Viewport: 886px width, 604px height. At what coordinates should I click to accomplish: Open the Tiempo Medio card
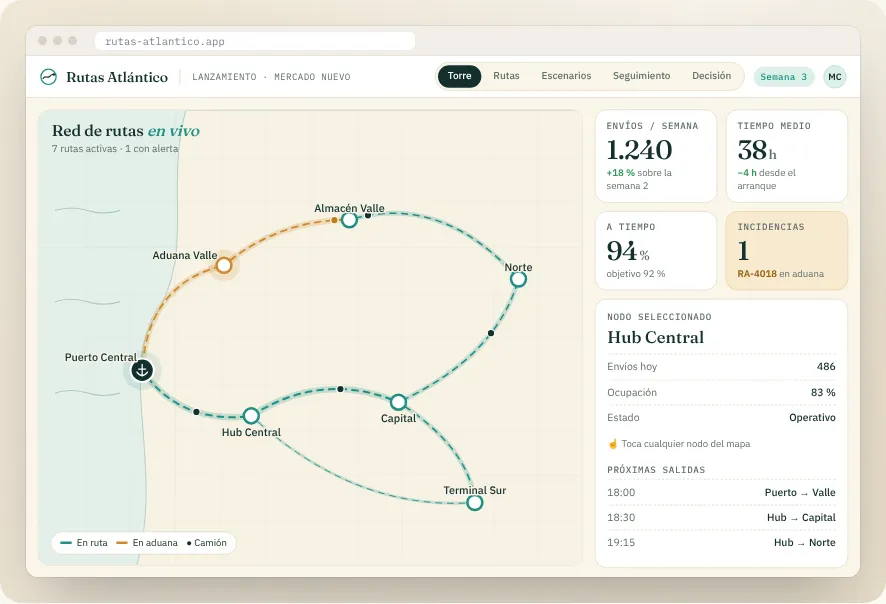787,156
